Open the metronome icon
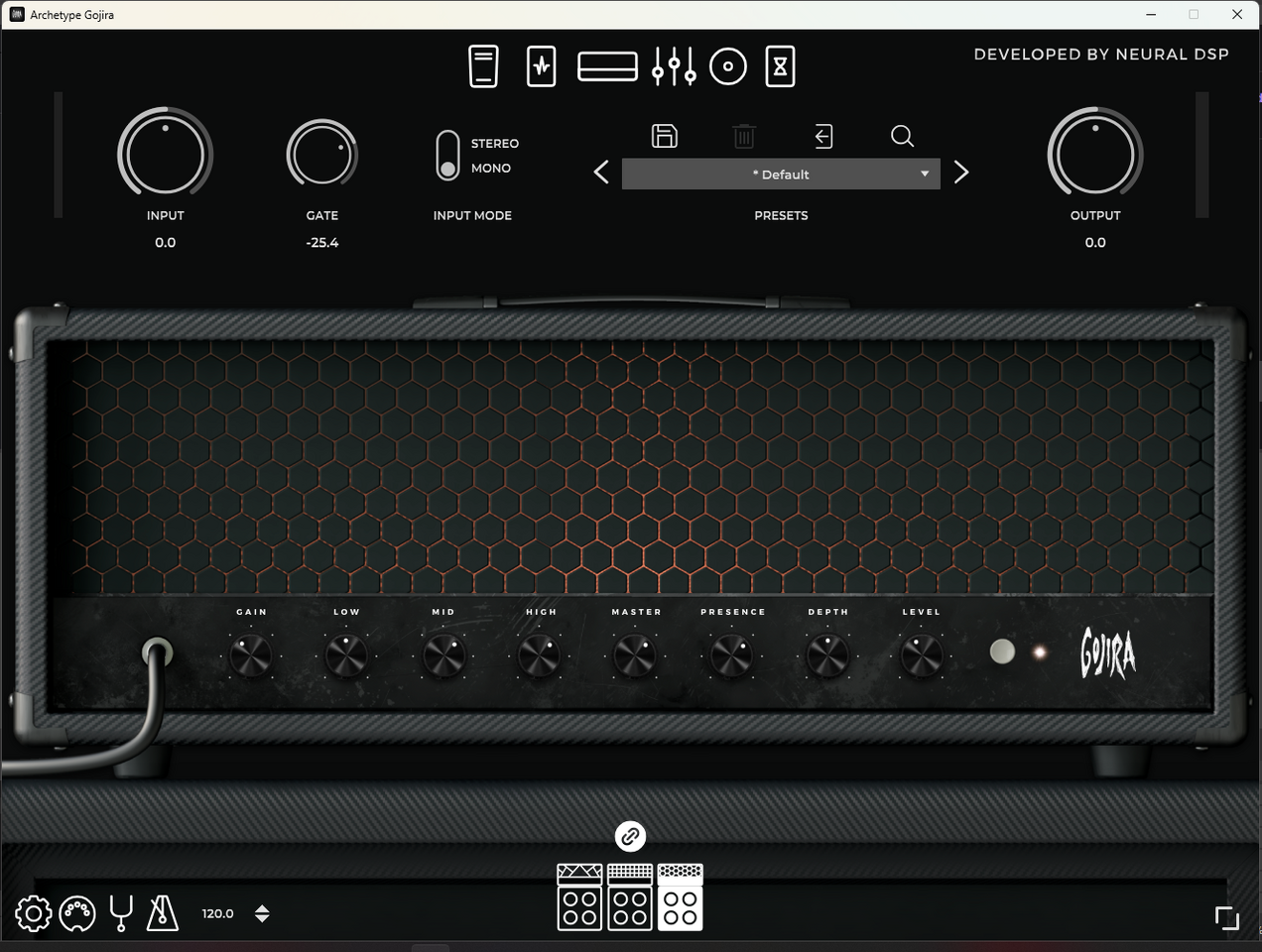Screen dimensions: 1262x952 163,913
